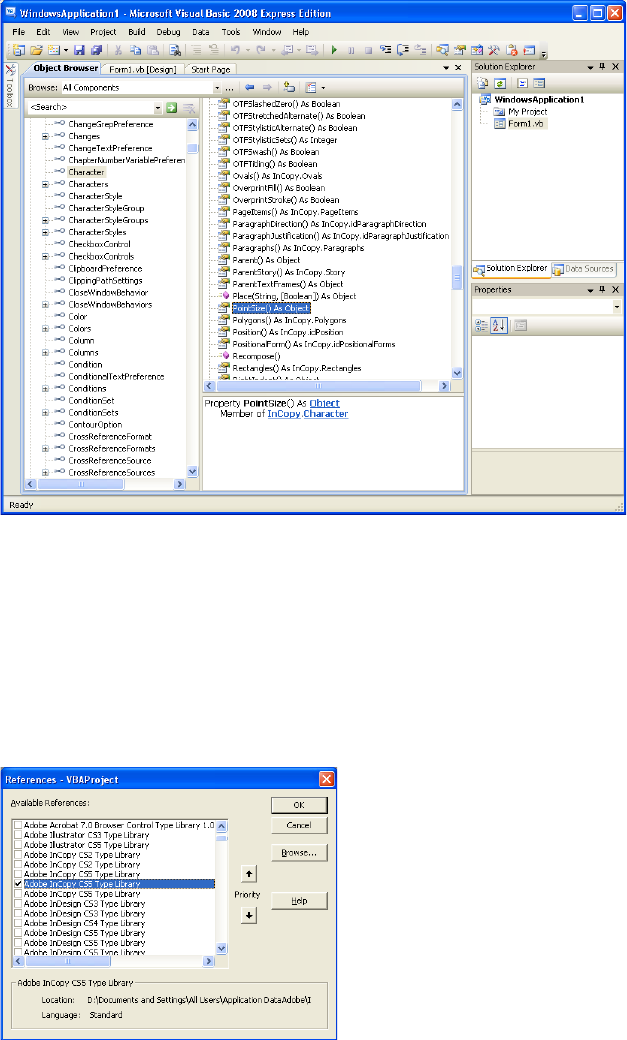The height and width of the screenshot is (1040, 627).
Task: Click the Alphabetical sort icon in Properties panel
Action: pos(499,326)
